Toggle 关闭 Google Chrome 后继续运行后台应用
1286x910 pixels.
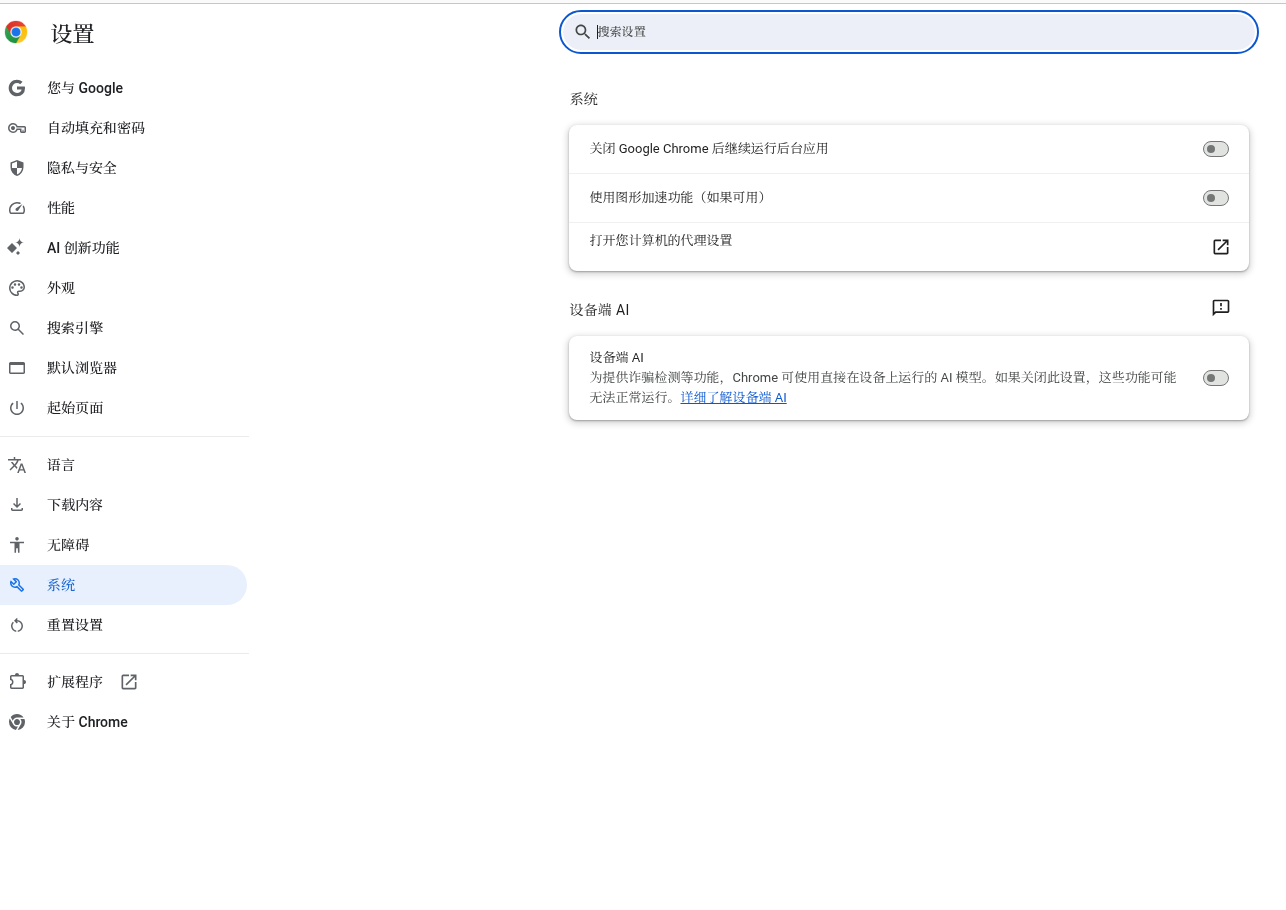pyautogui.click(x=1216, y=149)
